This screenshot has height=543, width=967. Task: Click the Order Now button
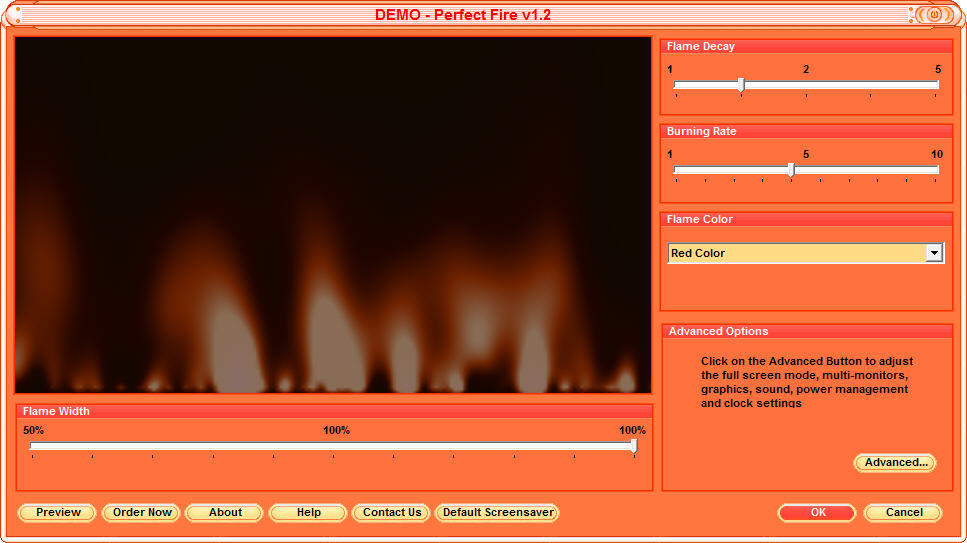[141, 512]
